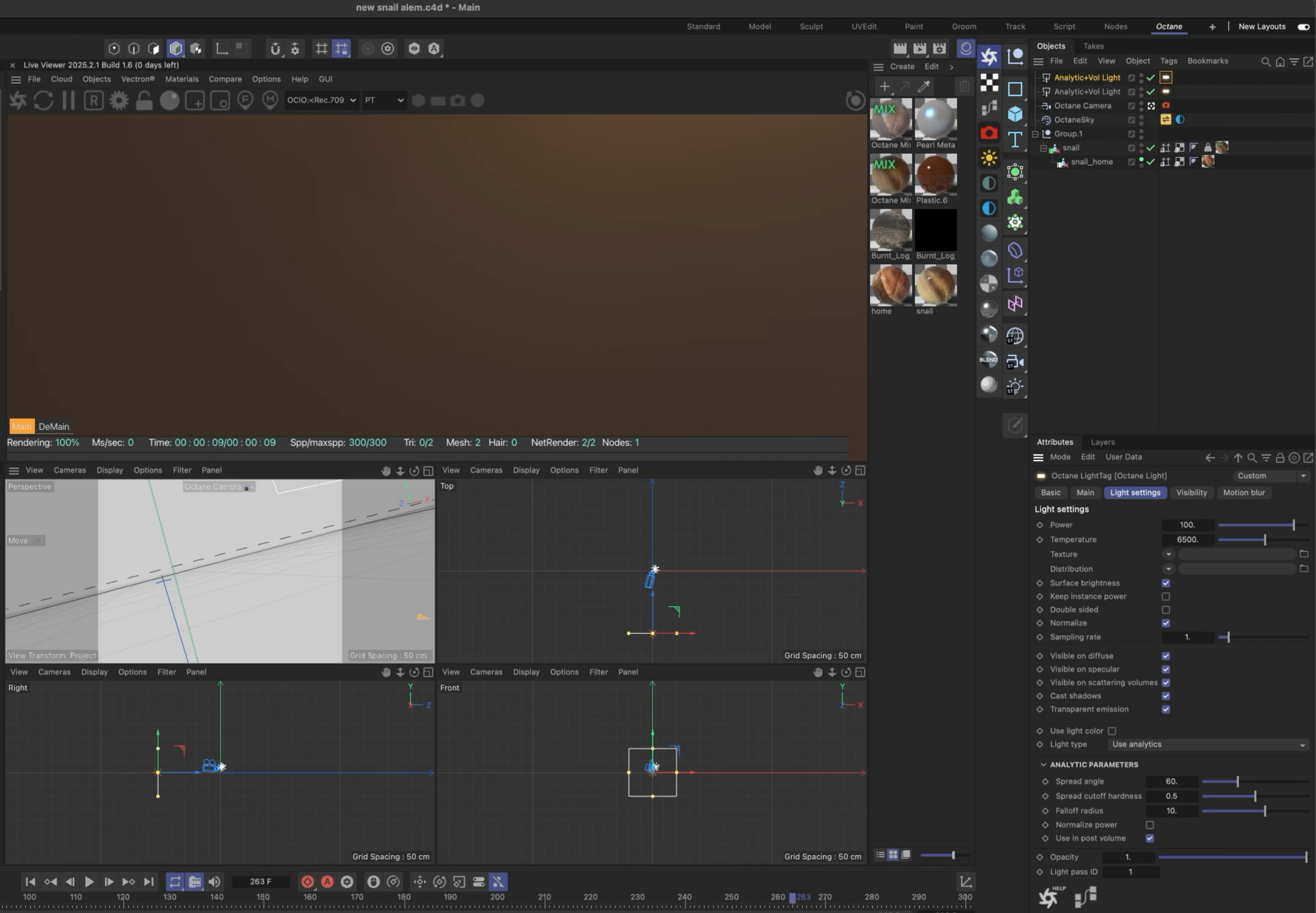Switch to the Visibility tab
1316x913 pixels.
point(1191,493)
